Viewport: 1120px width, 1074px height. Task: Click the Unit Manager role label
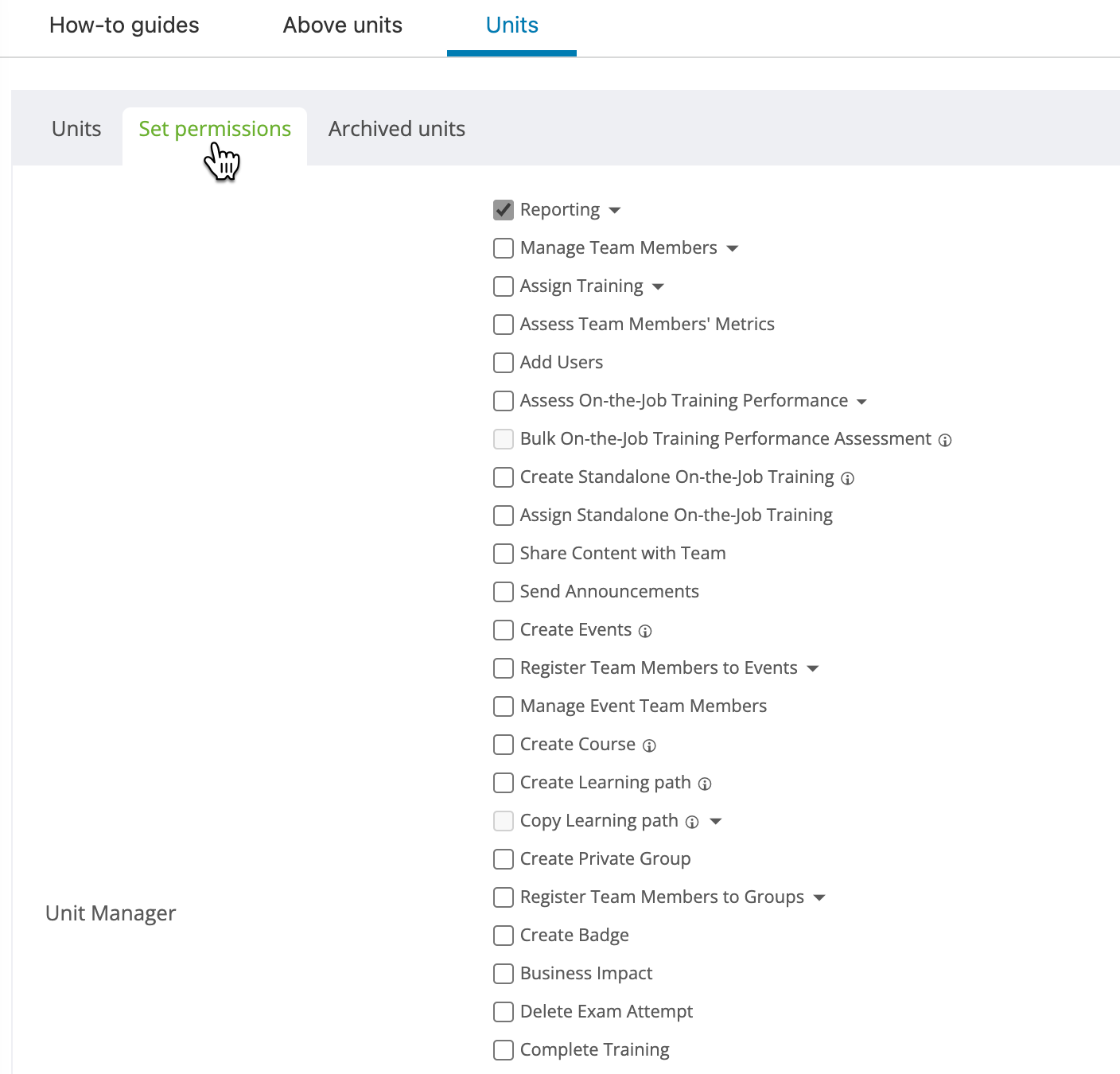pos(111,913)
